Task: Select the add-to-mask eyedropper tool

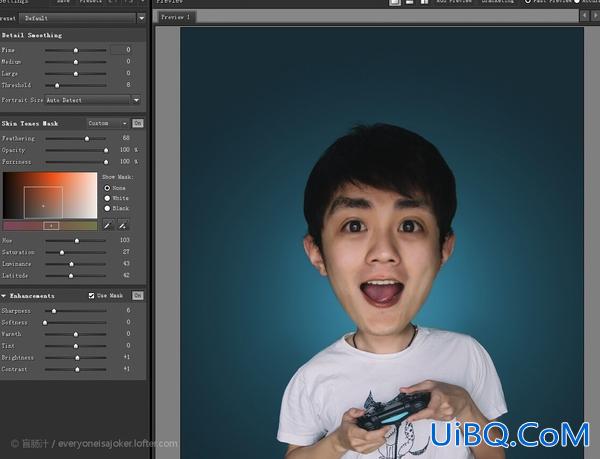Action: coord(123,225)
